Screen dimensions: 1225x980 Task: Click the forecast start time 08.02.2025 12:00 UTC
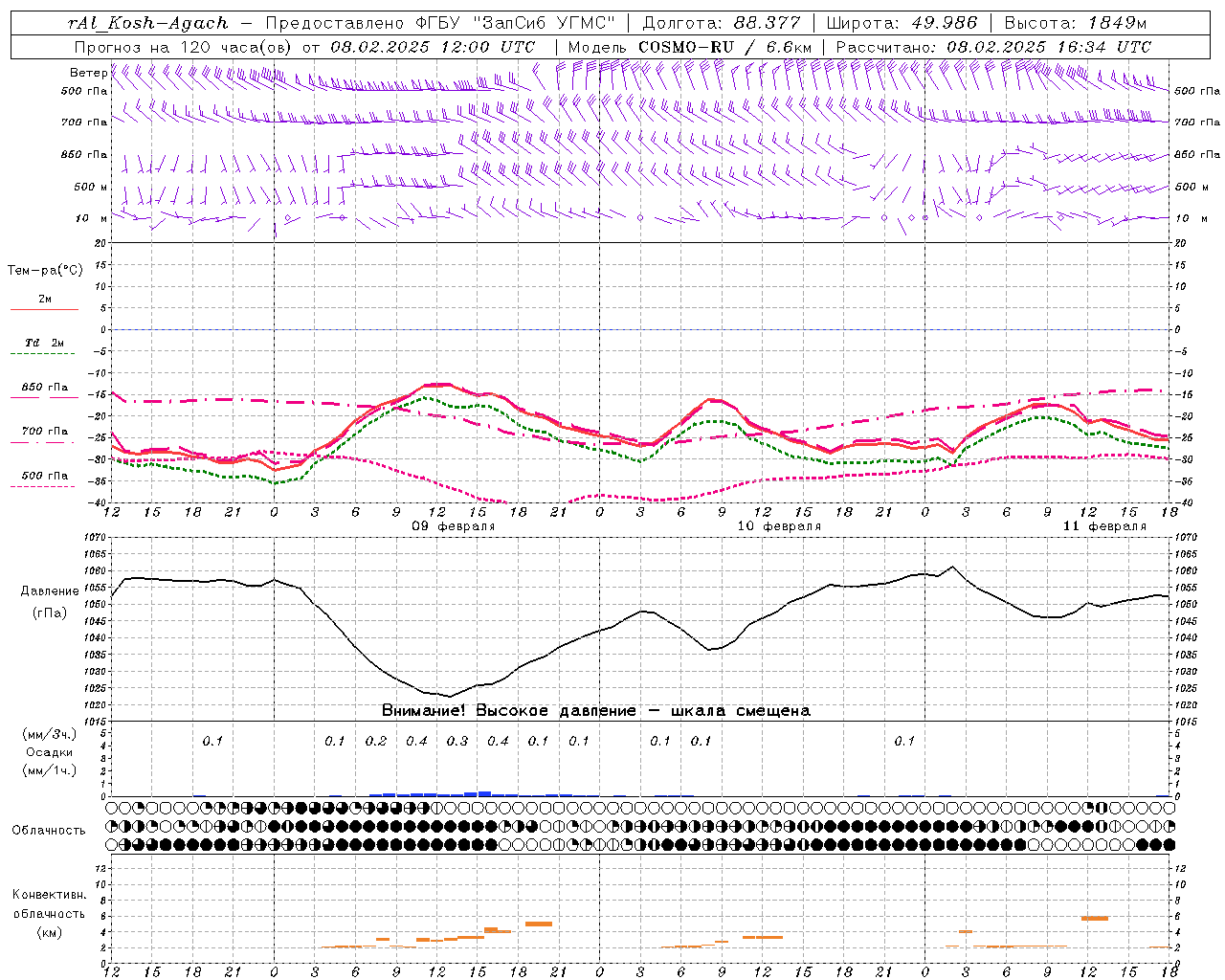point(433,47)
